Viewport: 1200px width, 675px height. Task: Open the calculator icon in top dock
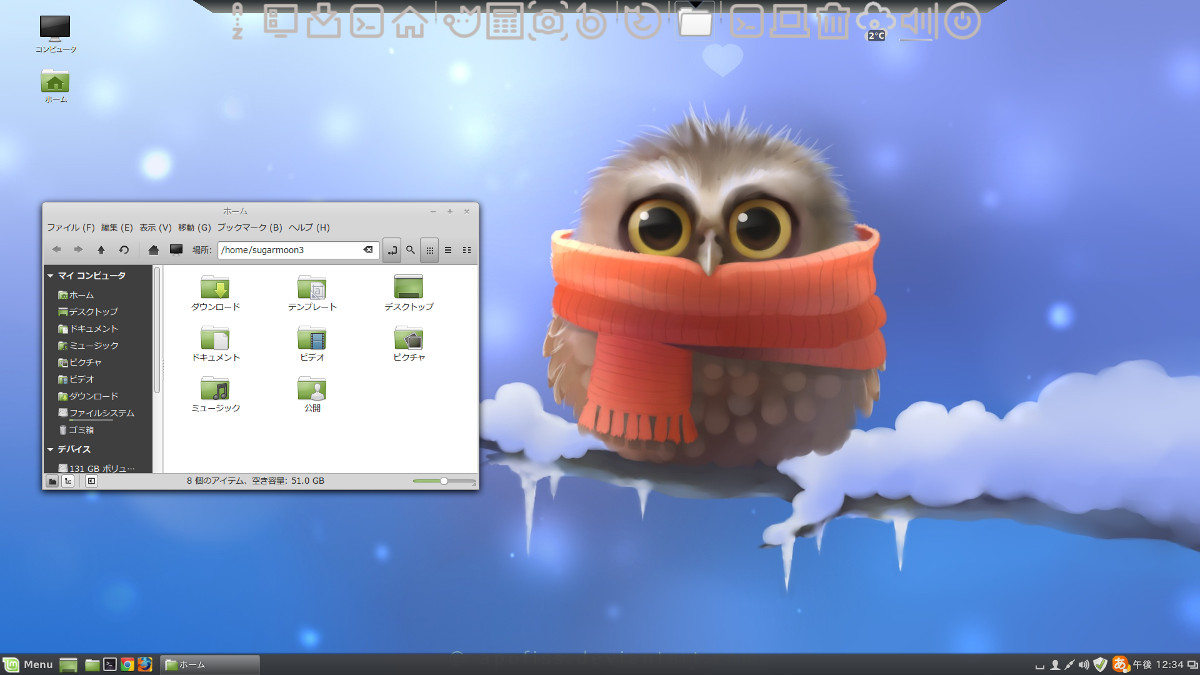(504, 21)
